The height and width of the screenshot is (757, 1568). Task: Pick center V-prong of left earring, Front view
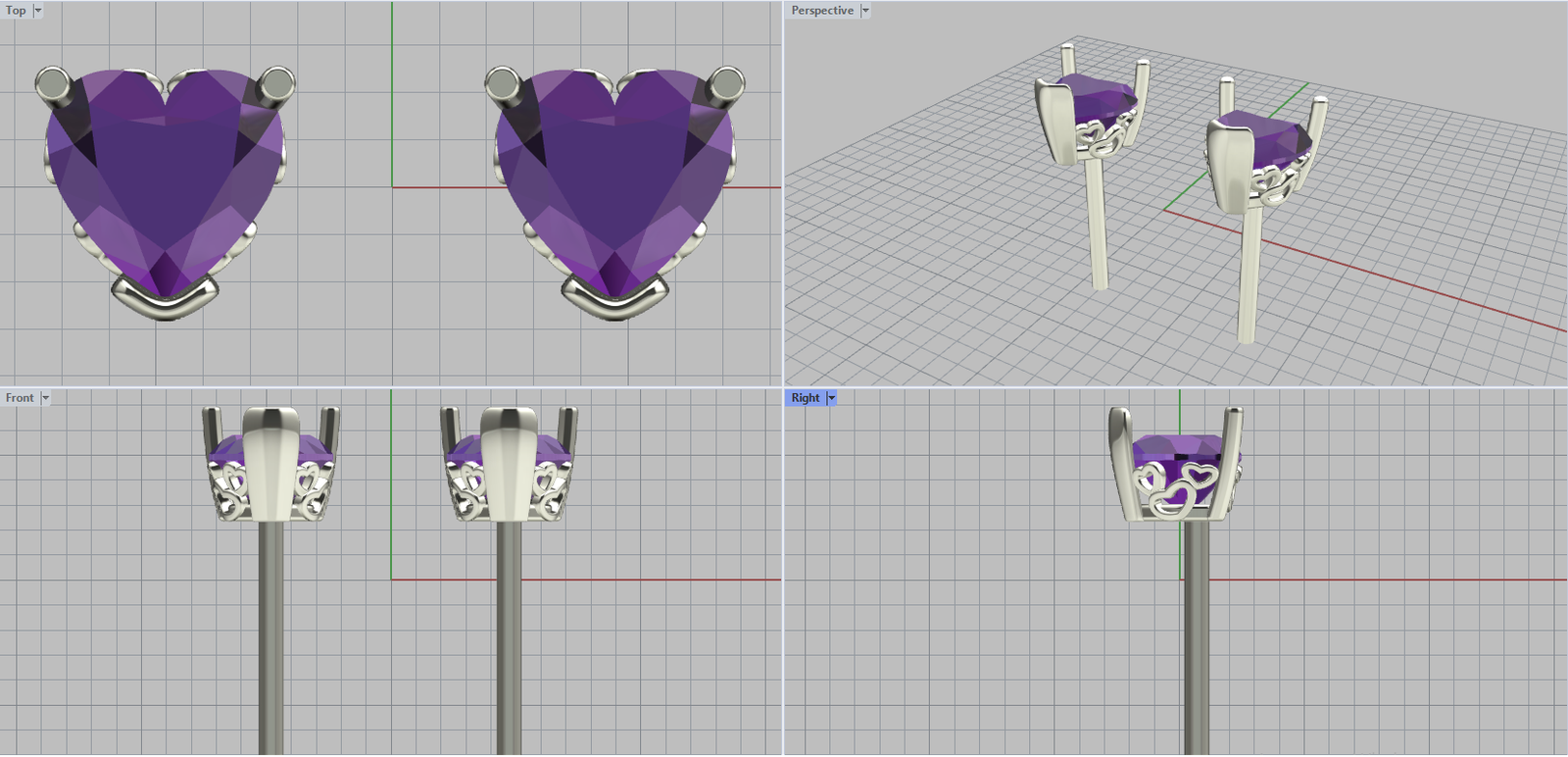click(x=270, y=461)
